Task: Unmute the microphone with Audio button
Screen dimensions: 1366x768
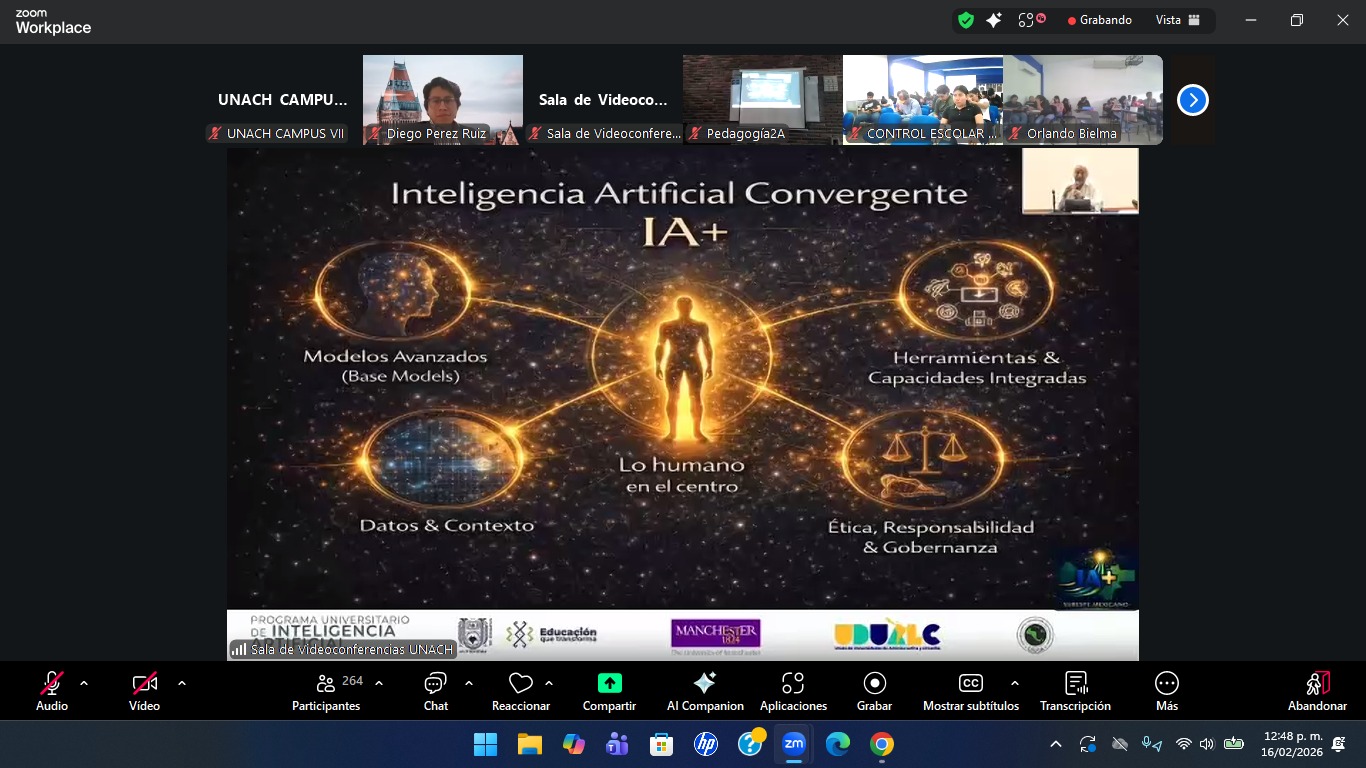Action: coord(52,684)
